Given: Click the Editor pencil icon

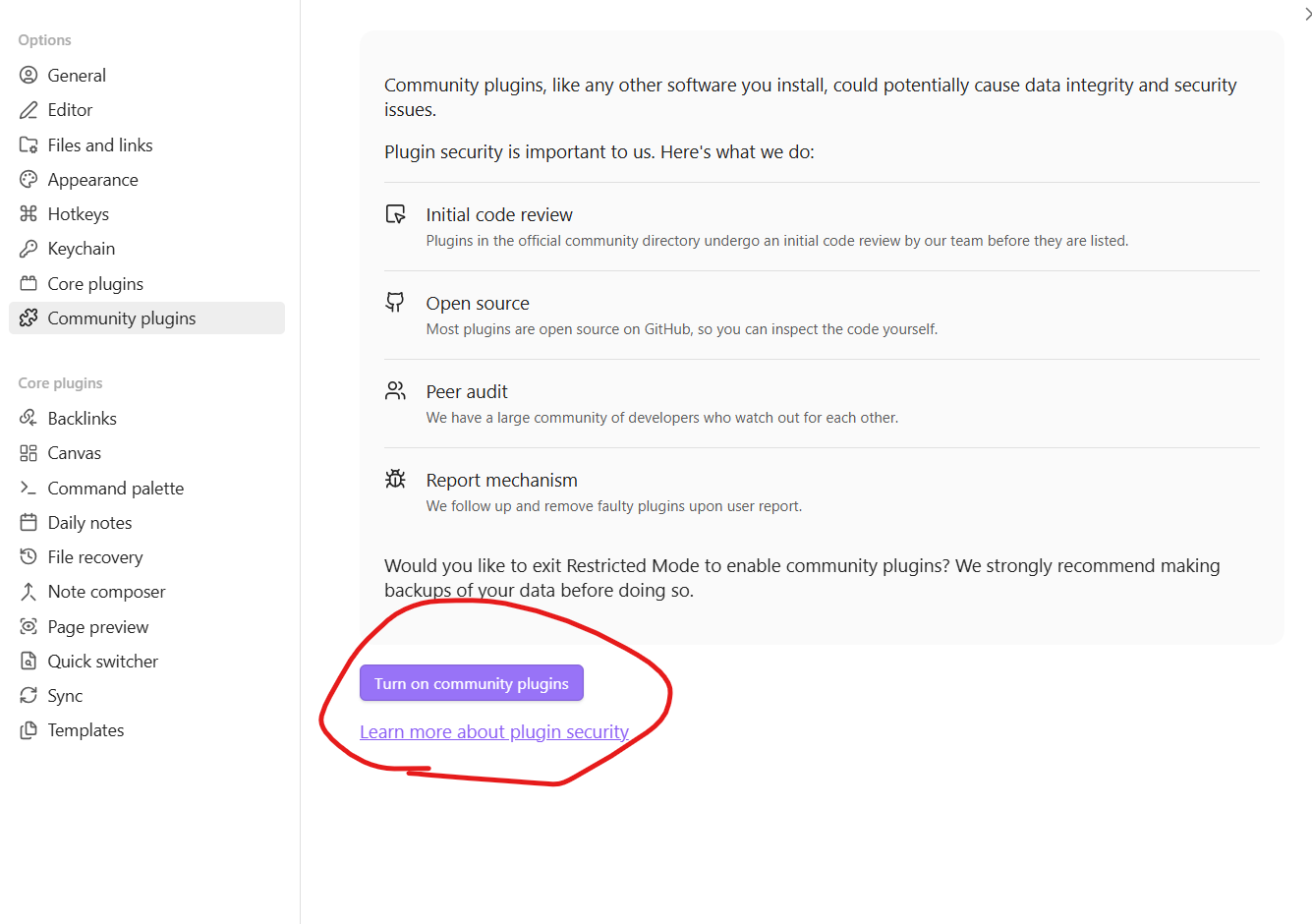Looking at the screenshot, I should point(29,110).
